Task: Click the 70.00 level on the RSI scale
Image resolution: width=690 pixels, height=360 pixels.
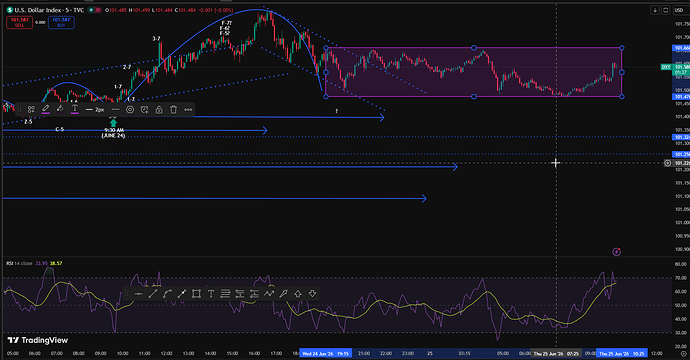Action: (x=681, y=278)
